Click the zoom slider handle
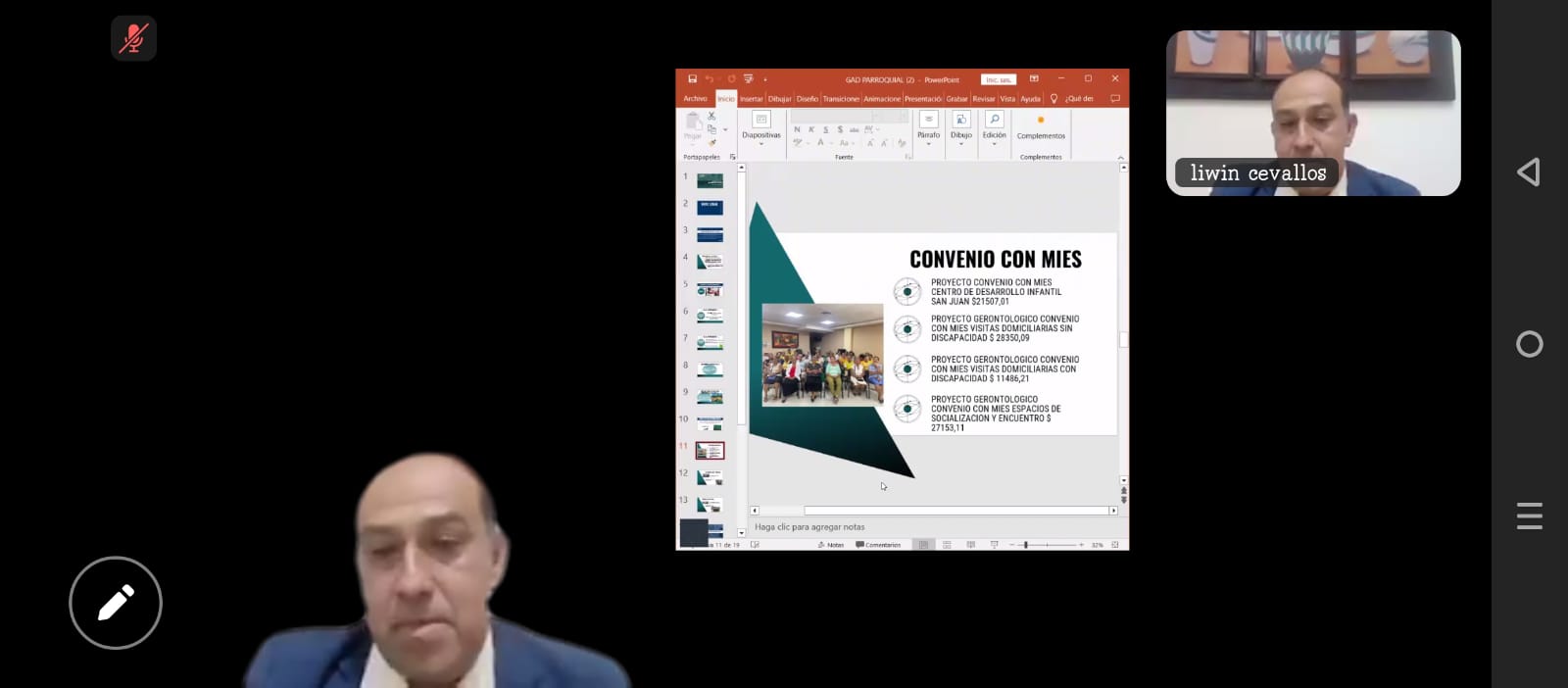The height and width of the screenshot is (688, 1568). point(1025,545)
